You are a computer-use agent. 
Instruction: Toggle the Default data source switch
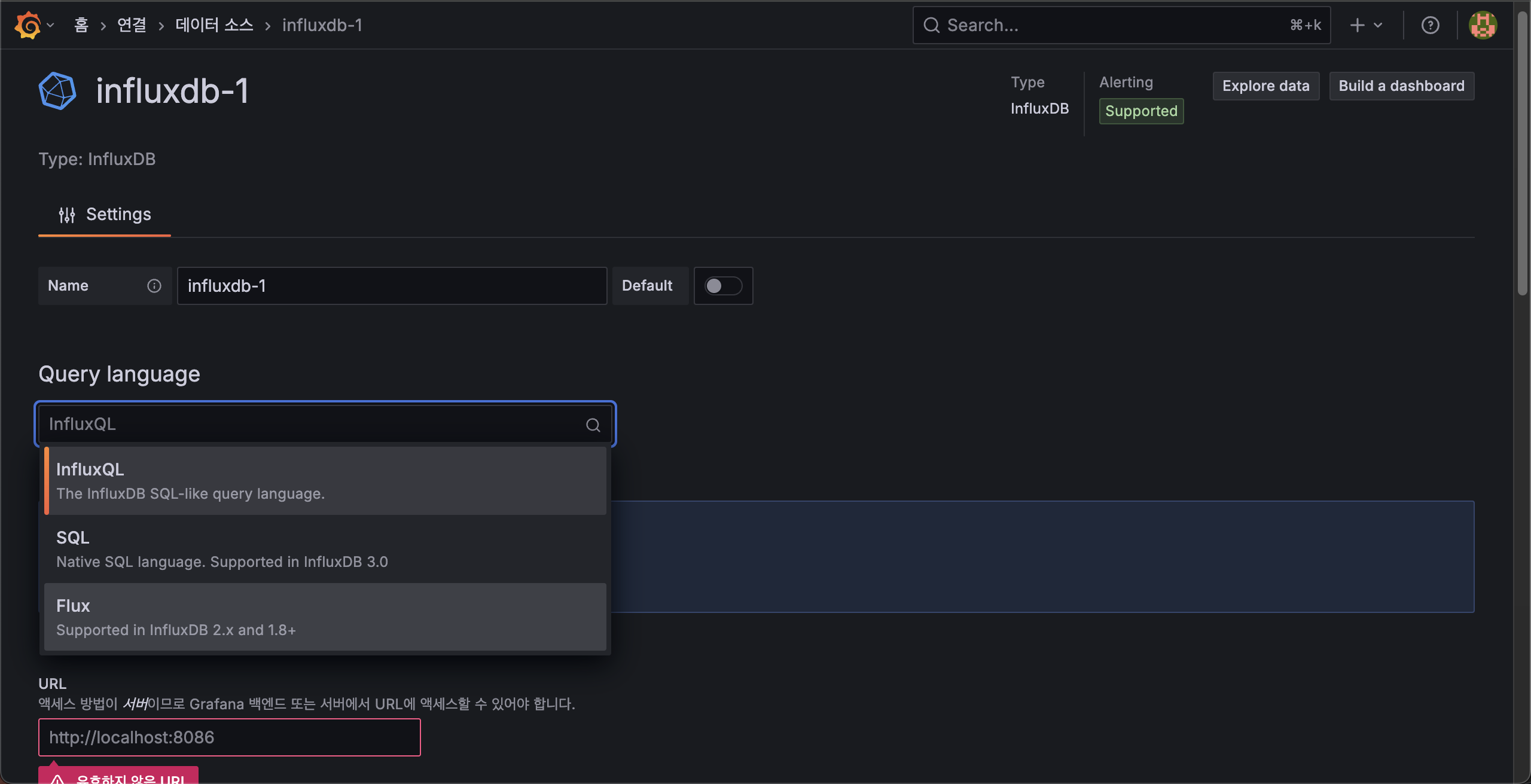[722, 286]
